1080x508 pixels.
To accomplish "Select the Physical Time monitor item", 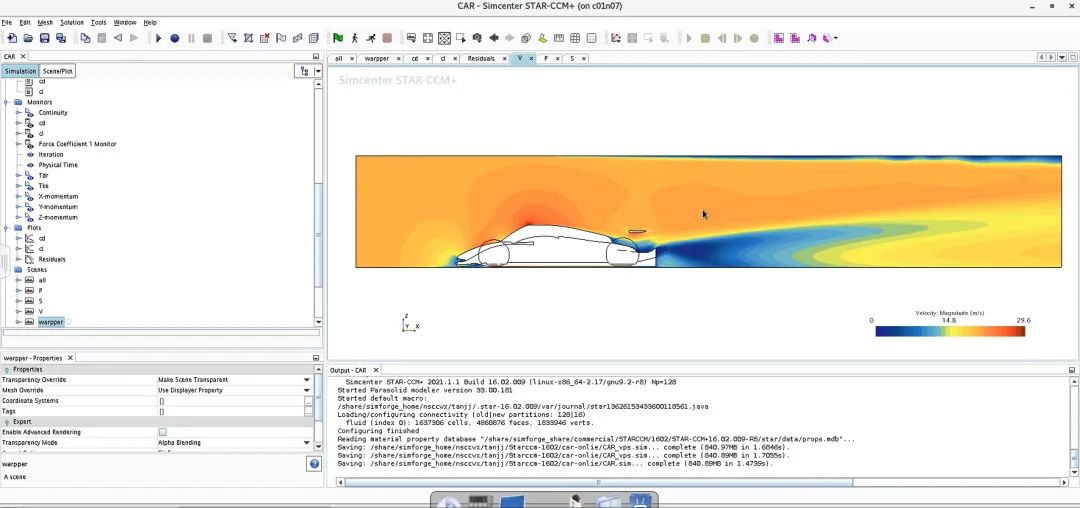I will point(58,165).
